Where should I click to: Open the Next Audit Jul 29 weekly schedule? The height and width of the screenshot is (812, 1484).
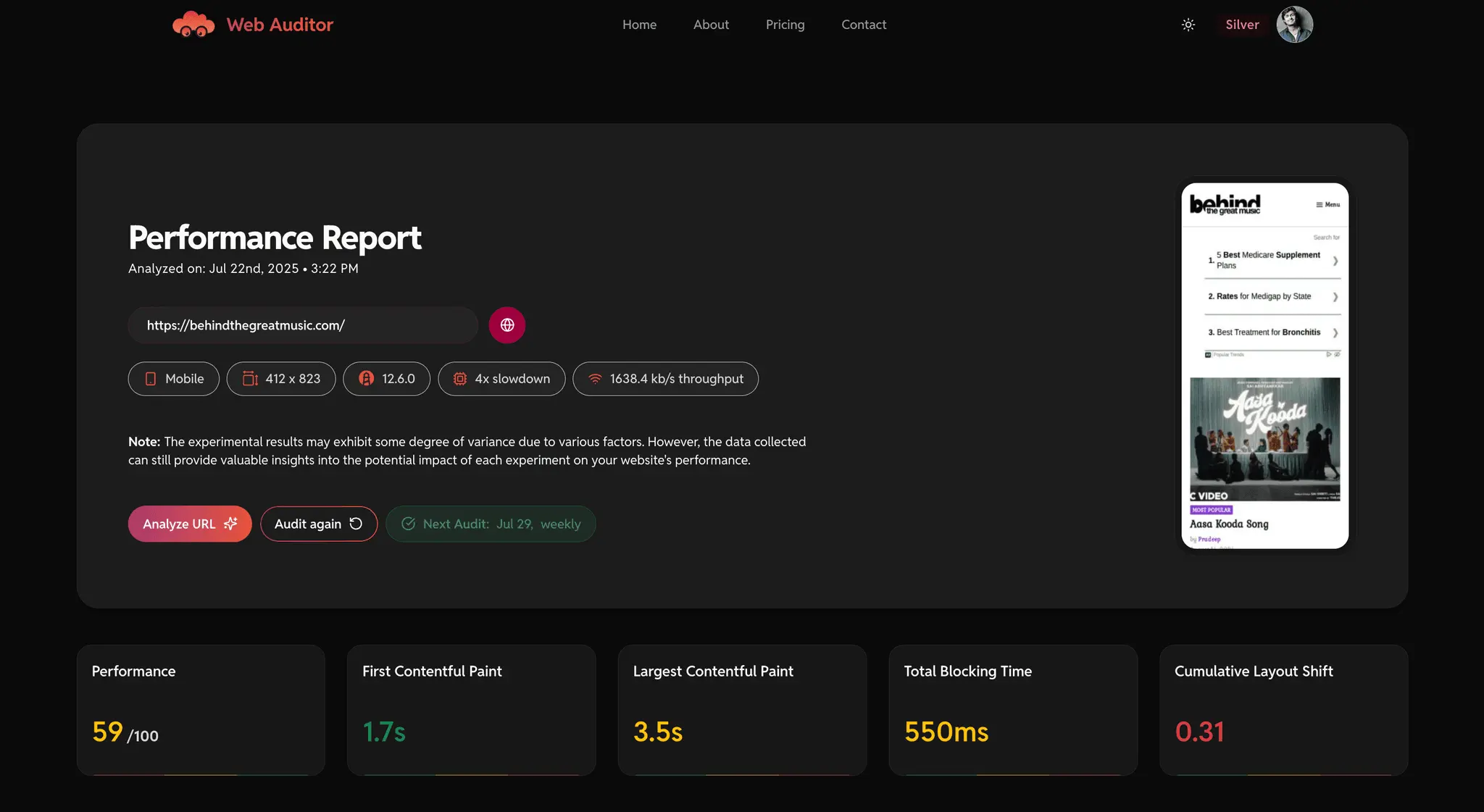point(491,524)
